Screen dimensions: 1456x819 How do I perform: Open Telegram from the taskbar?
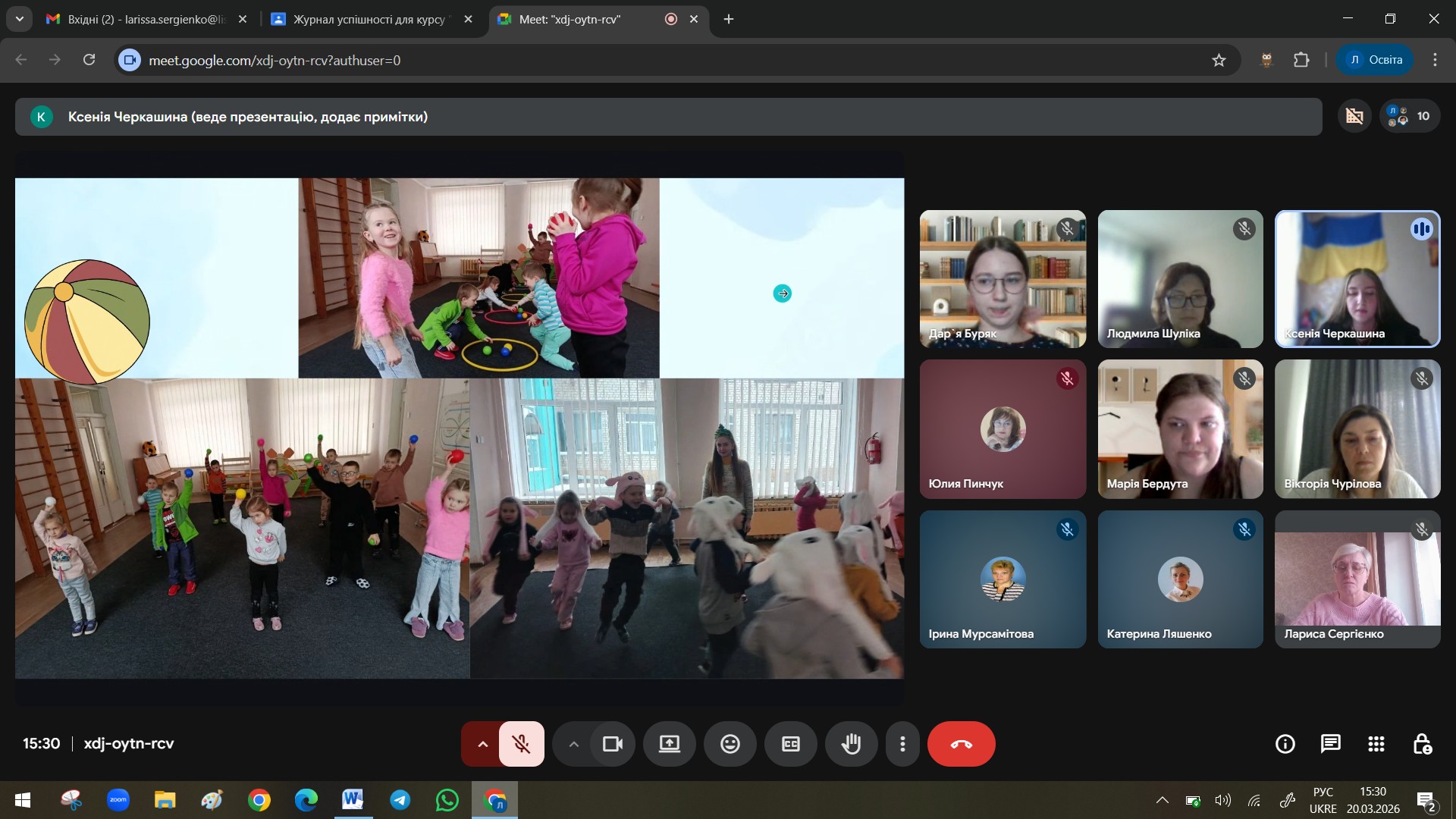click(400, 800)
